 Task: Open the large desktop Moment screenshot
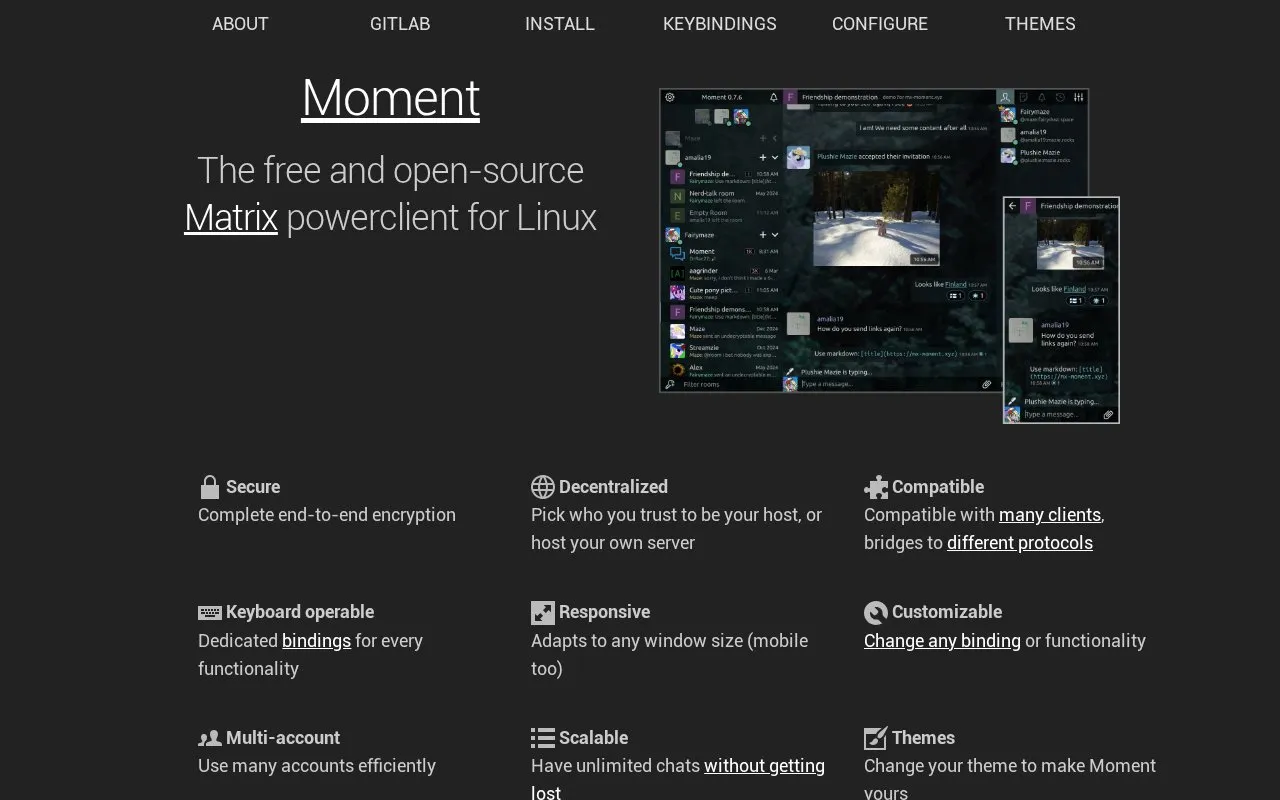830,240
